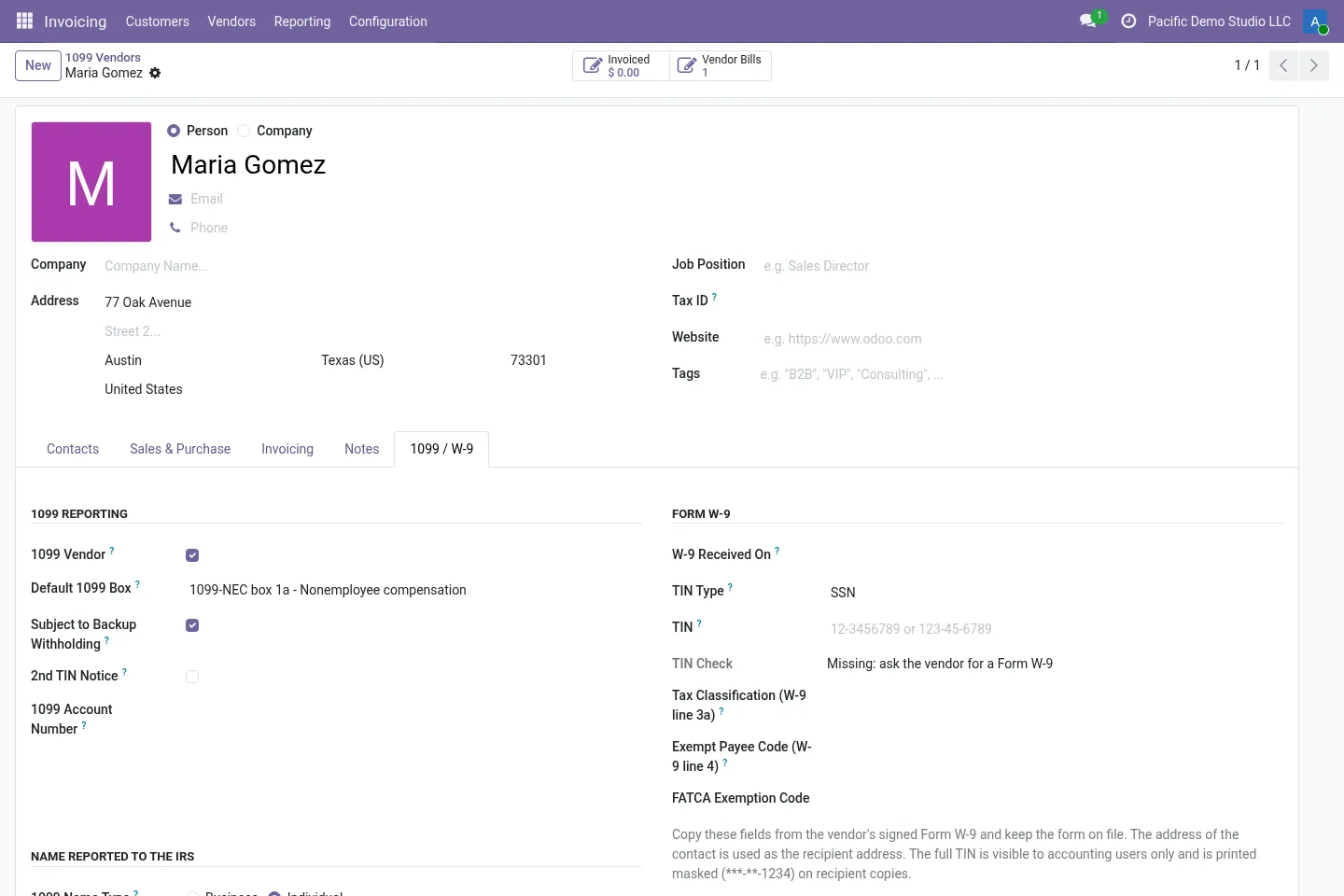This screenshot has height=896, width=1344.
Task: Click the Tax ID help question mark
Action: 715,297
